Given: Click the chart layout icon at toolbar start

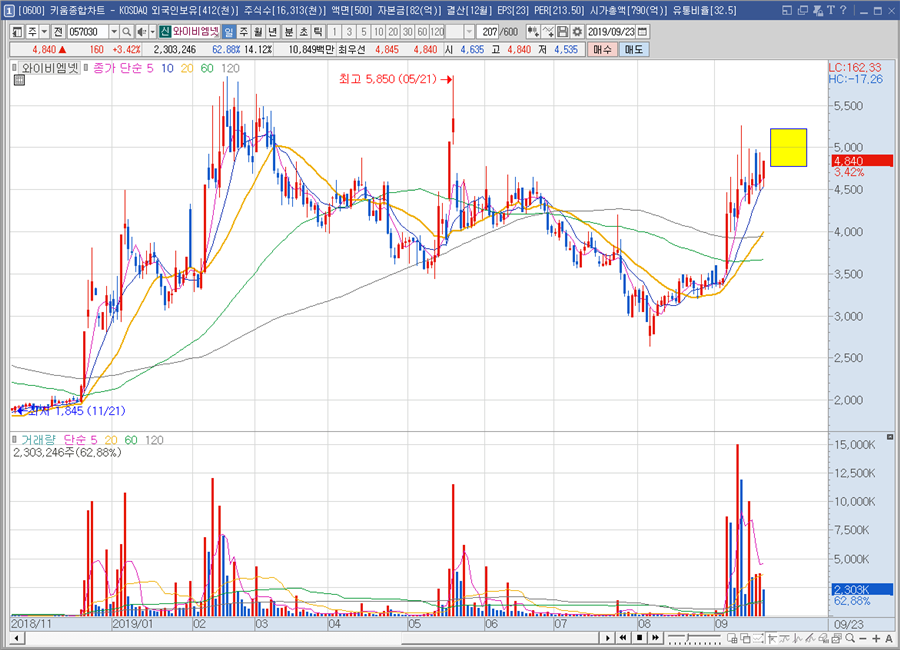Looking at the screenshot, I should click(x=17, y=32).
